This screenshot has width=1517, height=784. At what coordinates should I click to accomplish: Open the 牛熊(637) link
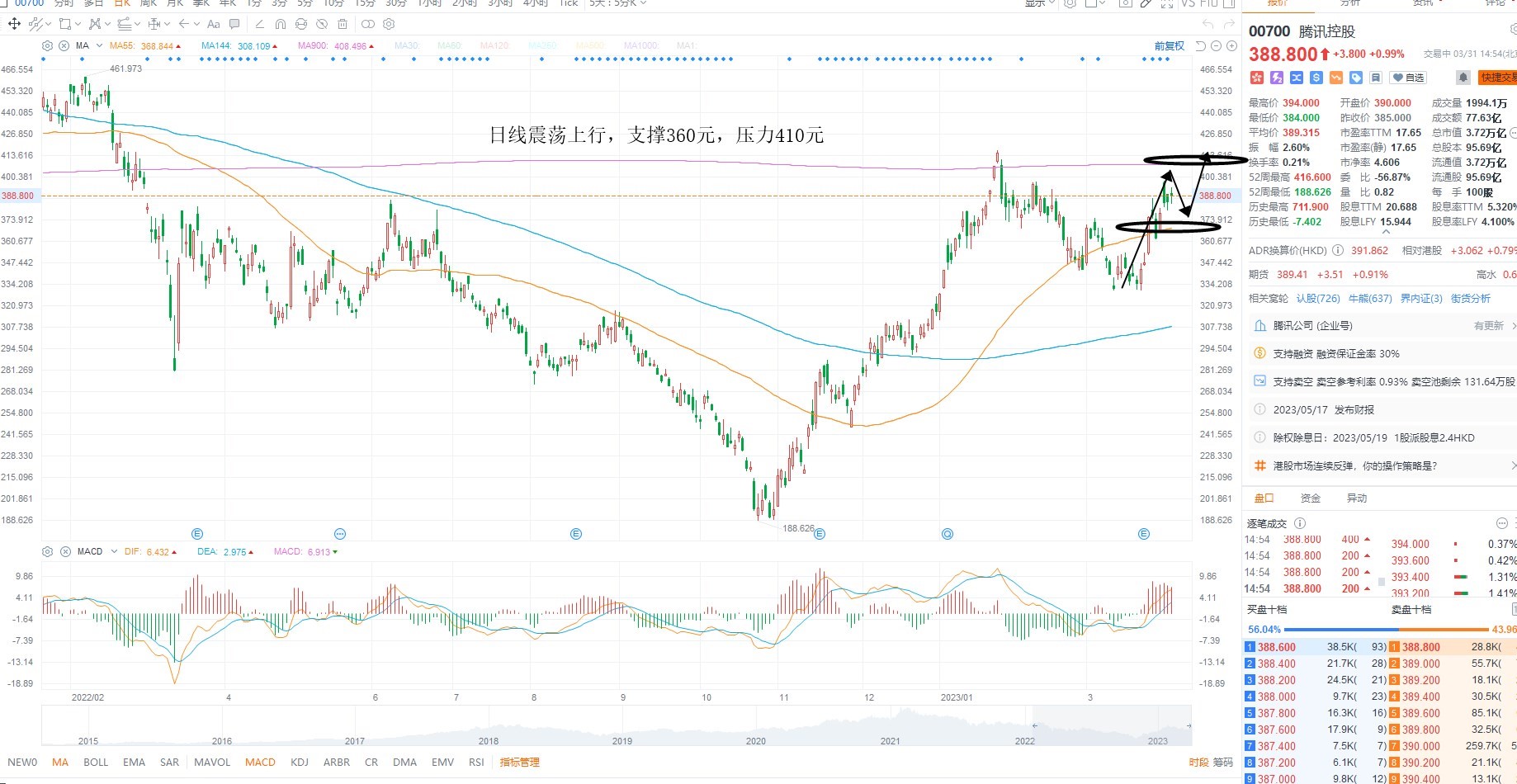coord(1370,298)
